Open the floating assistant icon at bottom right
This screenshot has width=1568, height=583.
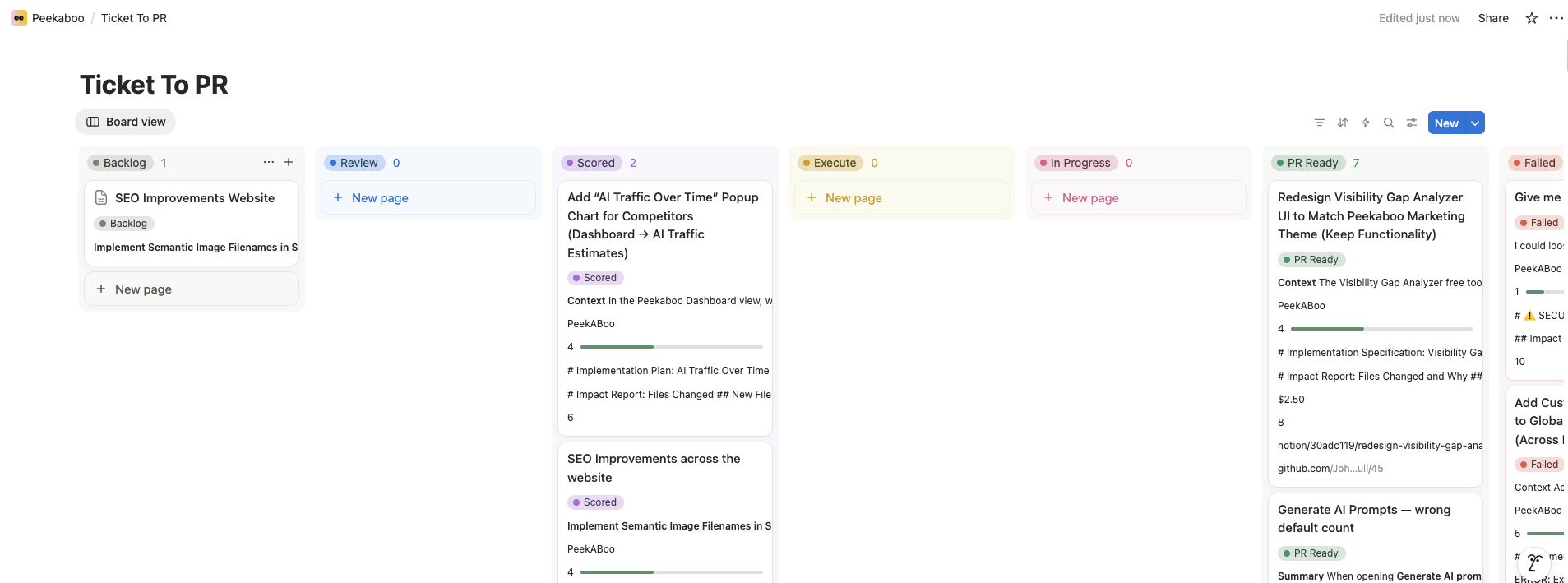click(x=1533, y=563)
